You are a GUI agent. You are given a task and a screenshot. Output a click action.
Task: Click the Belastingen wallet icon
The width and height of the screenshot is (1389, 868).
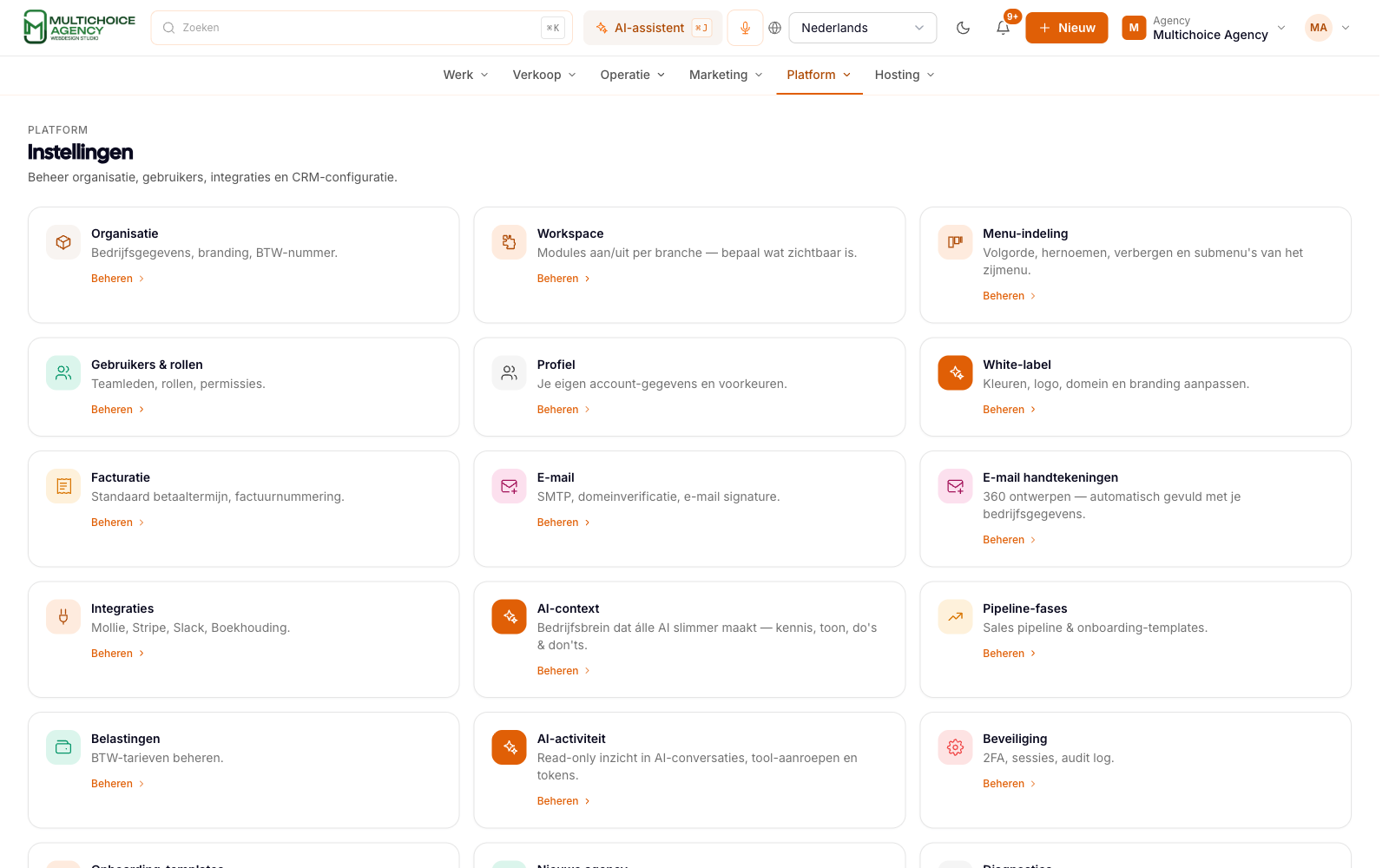(63, 747)
